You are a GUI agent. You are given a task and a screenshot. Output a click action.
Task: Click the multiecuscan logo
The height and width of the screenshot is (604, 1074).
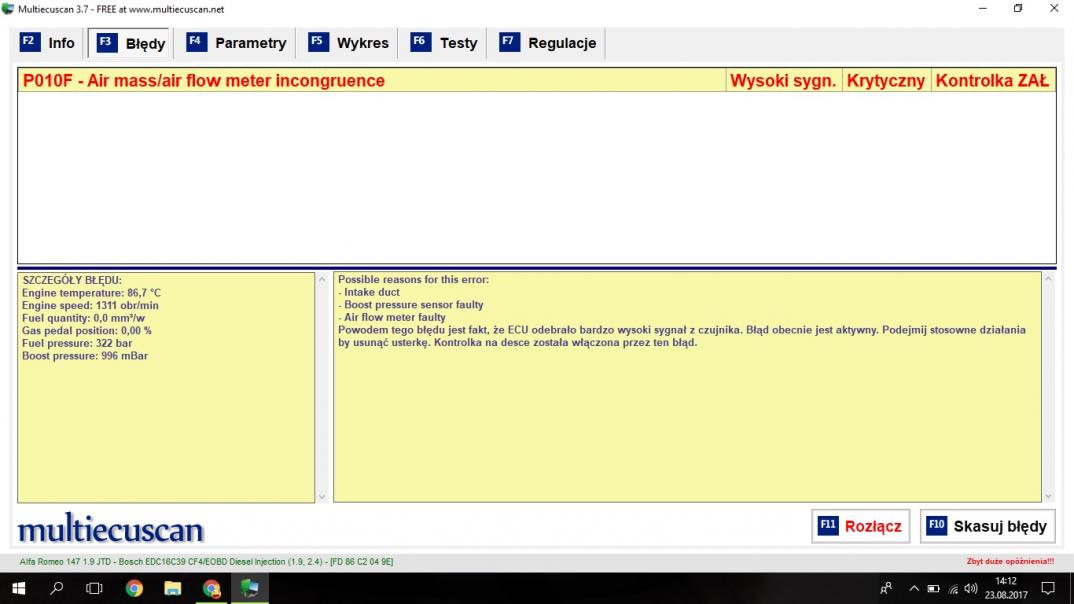[110, 528]
